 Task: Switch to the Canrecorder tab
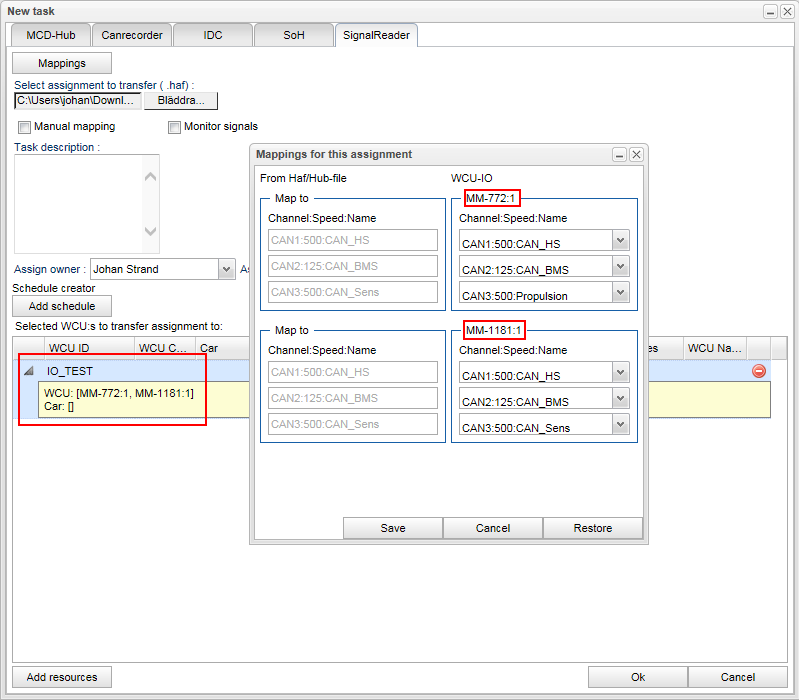pyautogui.click(x=131, y=35)
